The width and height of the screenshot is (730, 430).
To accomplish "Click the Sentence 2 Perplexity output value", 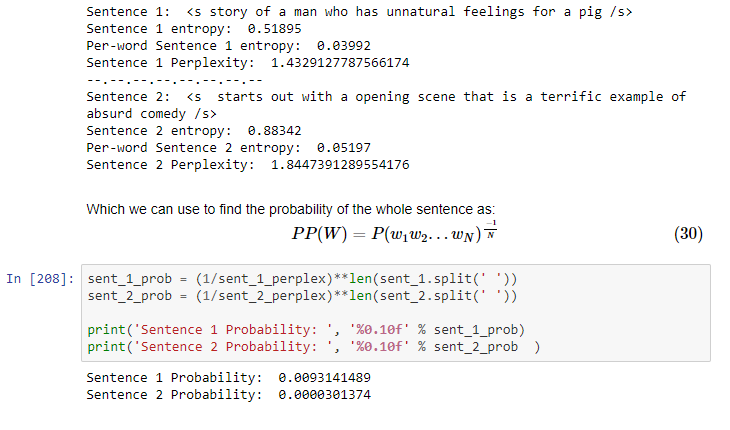I will pyautogui.click(x=340, y=165).
